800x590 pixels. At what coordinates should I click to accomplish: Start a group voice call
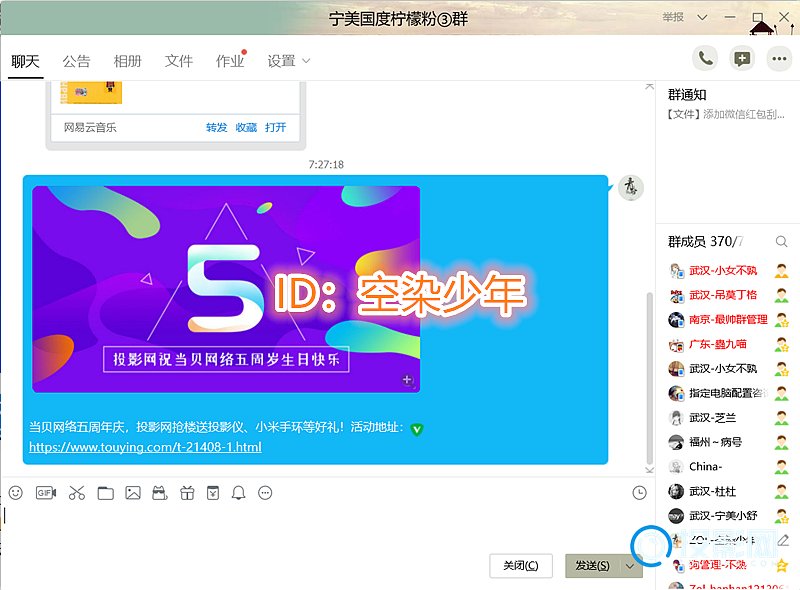[x=705, y=58]
